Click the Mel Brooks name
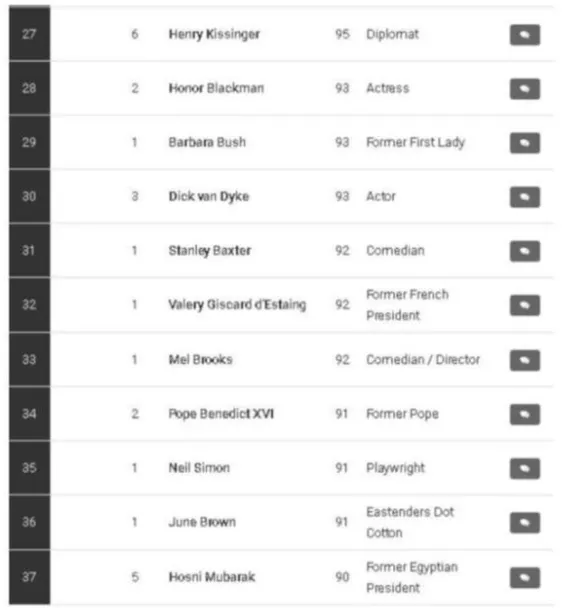The image size is (576, 613). click(200, 359)
